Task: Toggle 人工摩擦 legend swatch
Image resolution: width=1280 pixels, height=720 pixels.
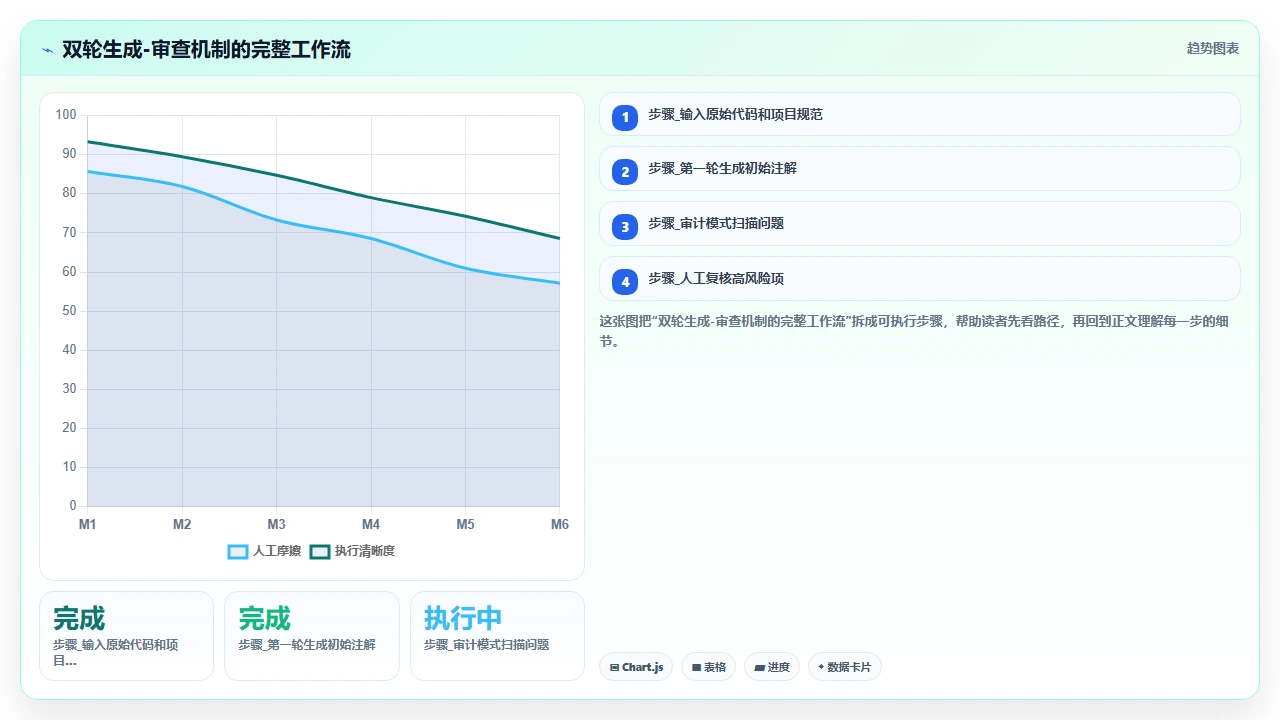Action: pyautogui.click(x=238, y=551)
